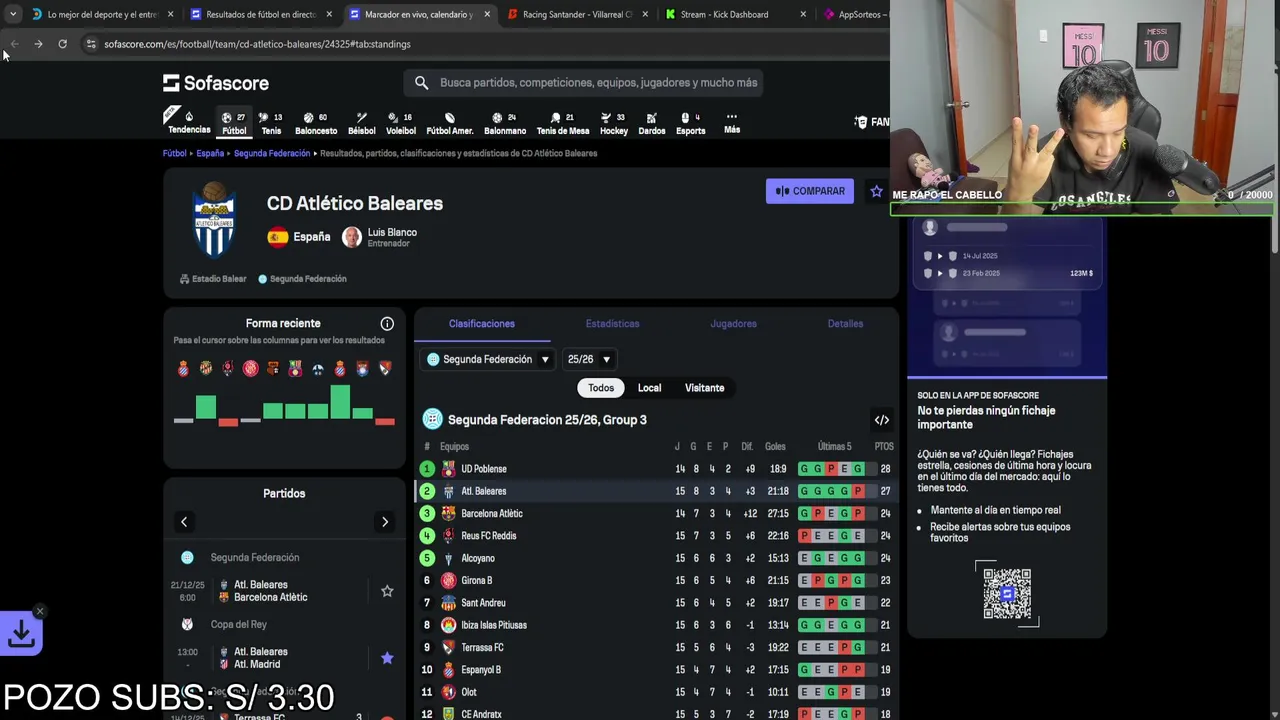1280x720 pixels.
Task: Click the download overlay icon
Action: click(21, 633)
